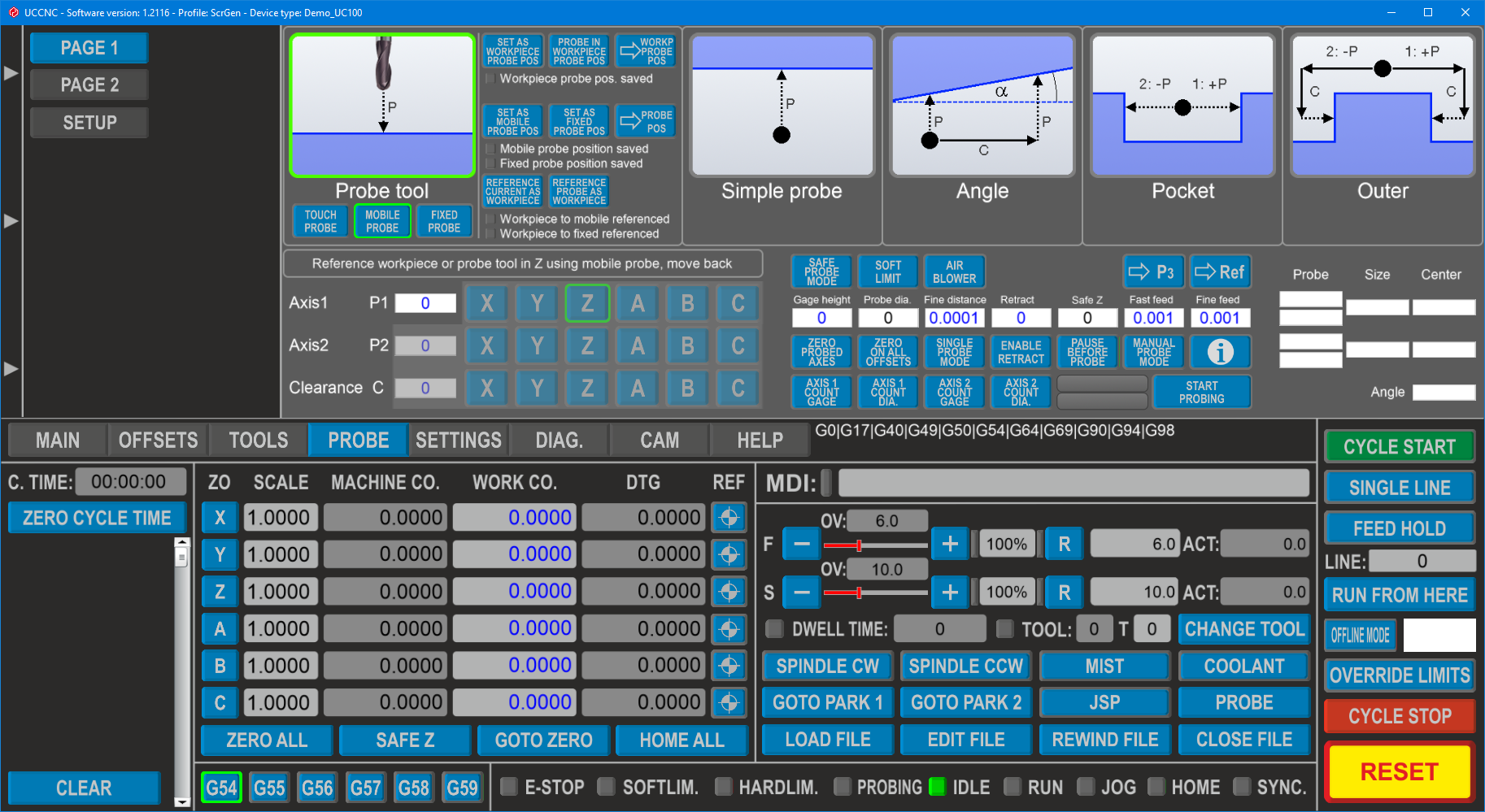Click the arrow Ref button
Image resolution: width=1485 pixels, height=812 pixels.
tap(1220, 272)
